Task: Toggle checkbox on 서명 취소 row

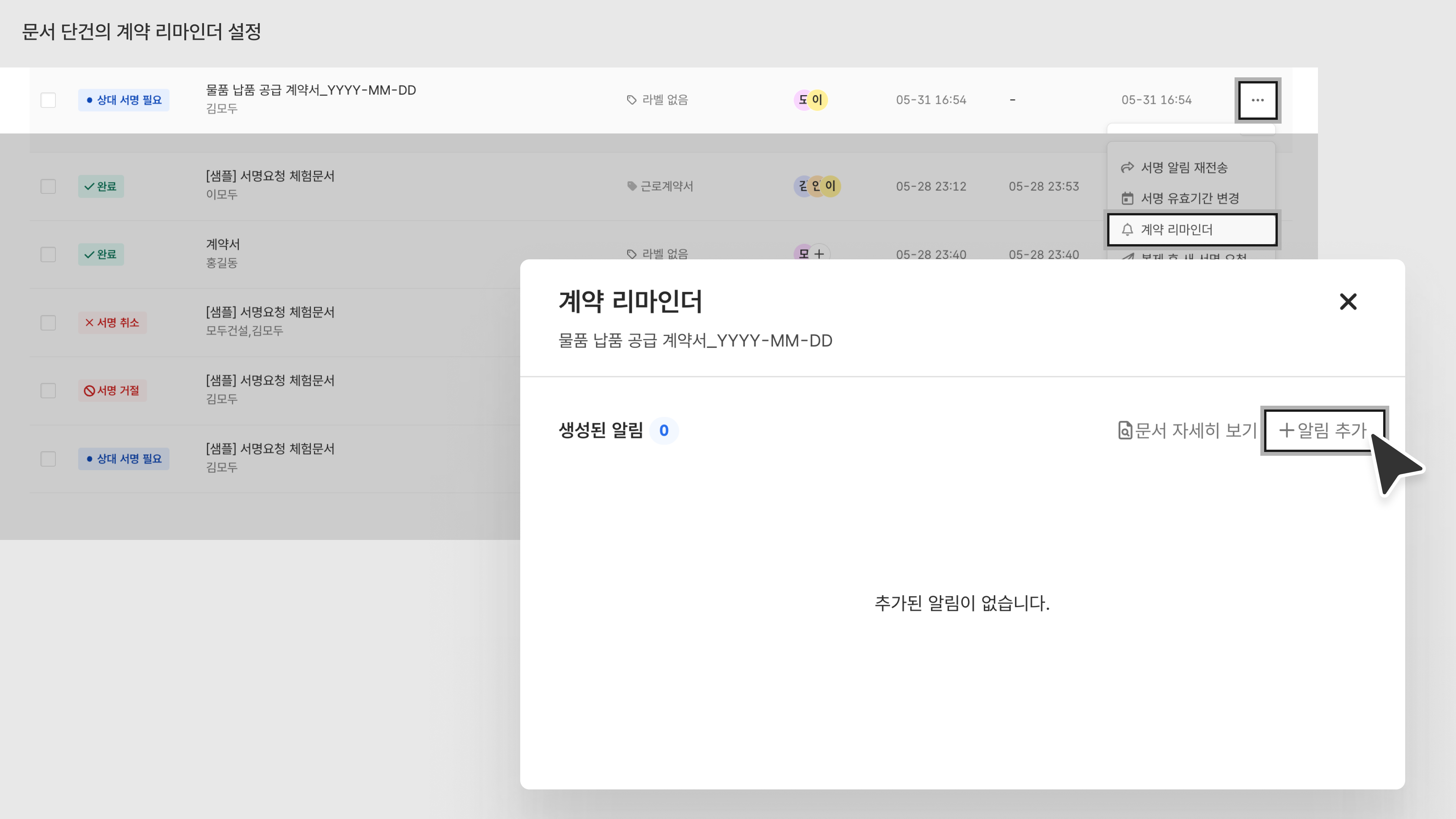Action: [48, 323]
